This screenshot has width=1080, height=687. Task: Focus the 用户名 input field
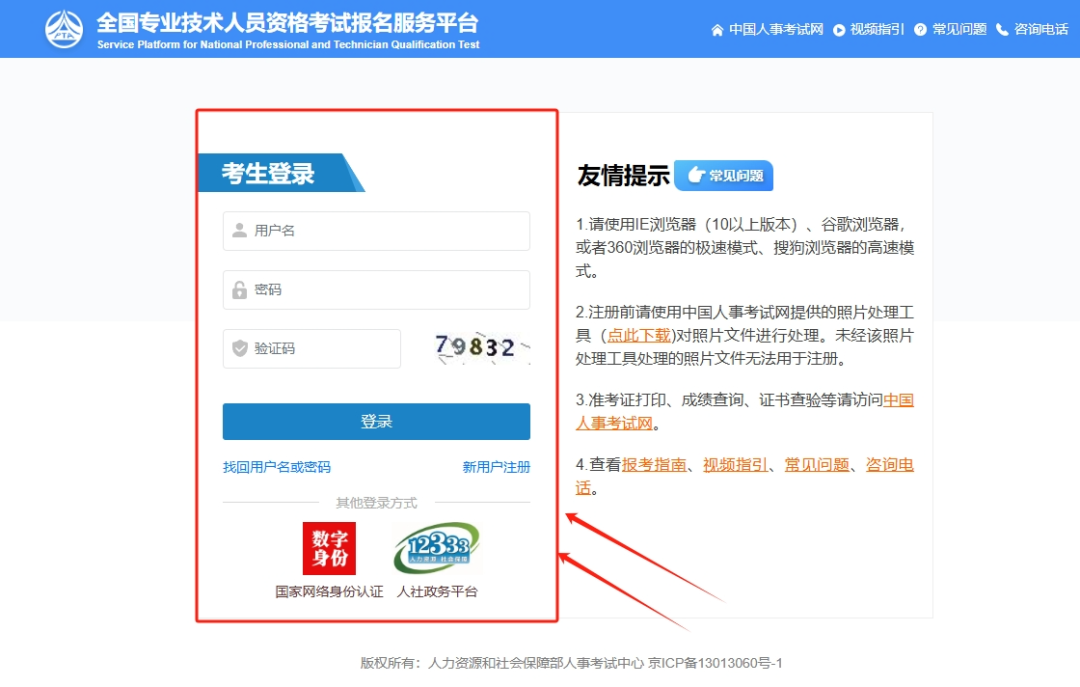pos(376,231)
